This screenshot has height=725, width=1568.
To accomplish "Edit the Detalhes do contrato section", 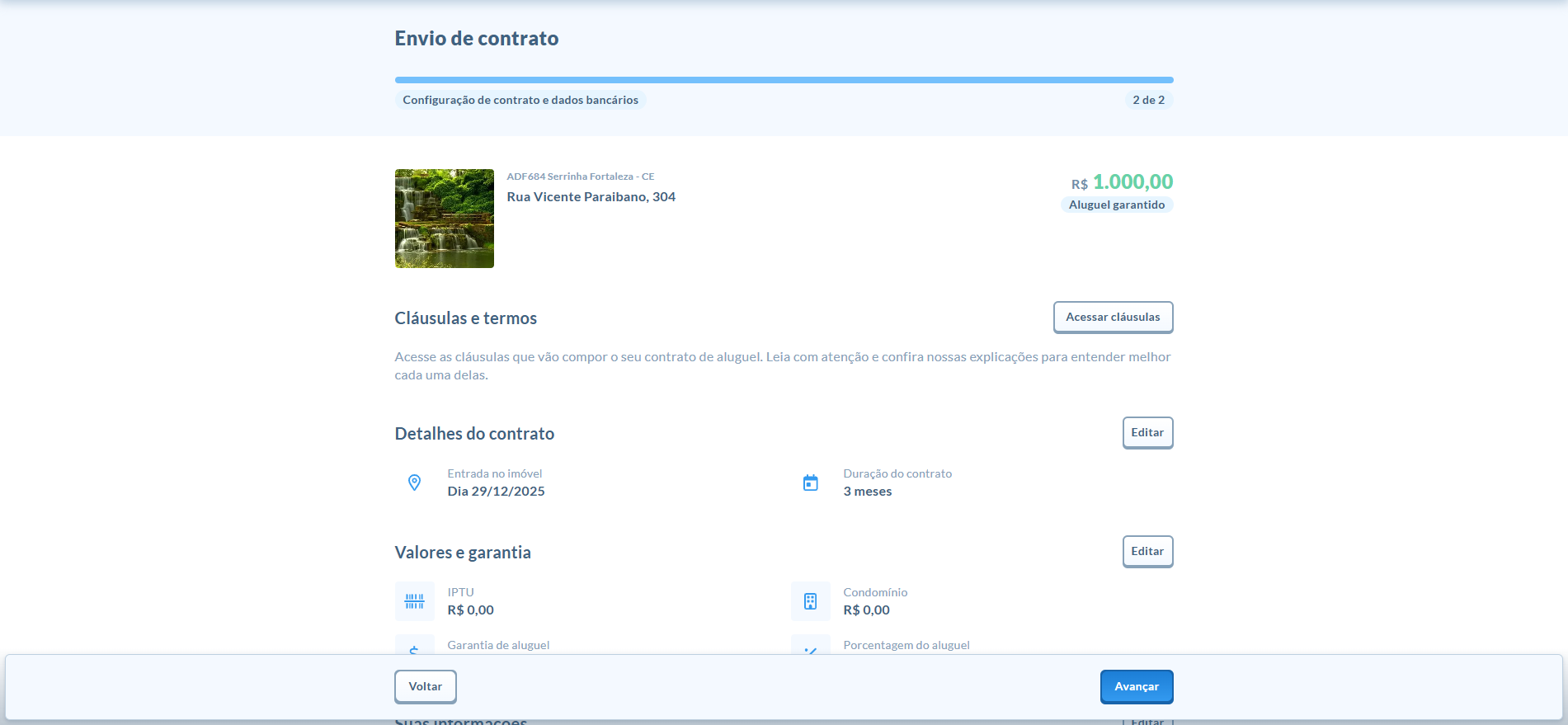I will [1147, 433].
